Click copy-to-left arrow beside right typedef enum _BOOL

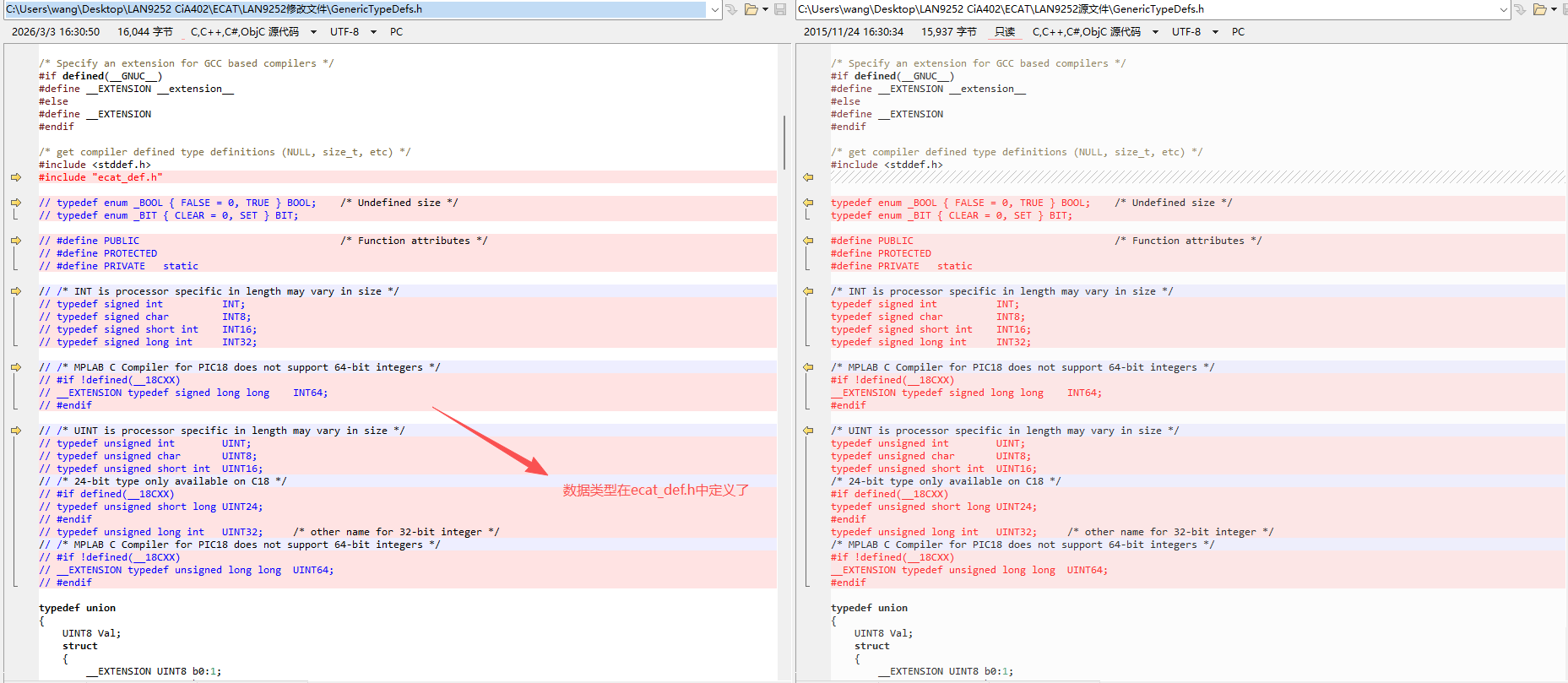pyautogui.click(x=808, y=203)
